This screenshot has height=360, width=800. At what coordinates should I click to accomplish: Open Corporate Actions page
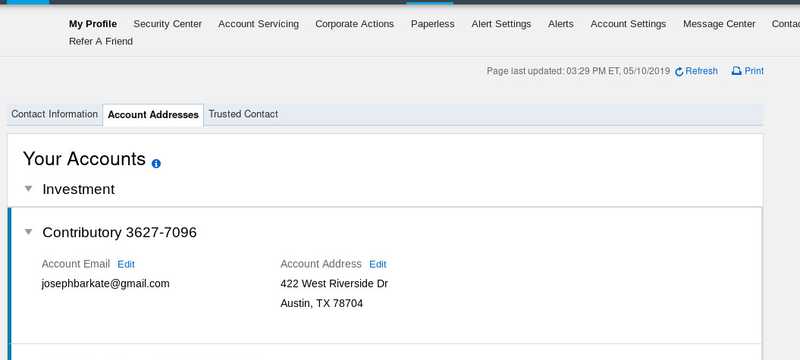coord(355,24)
